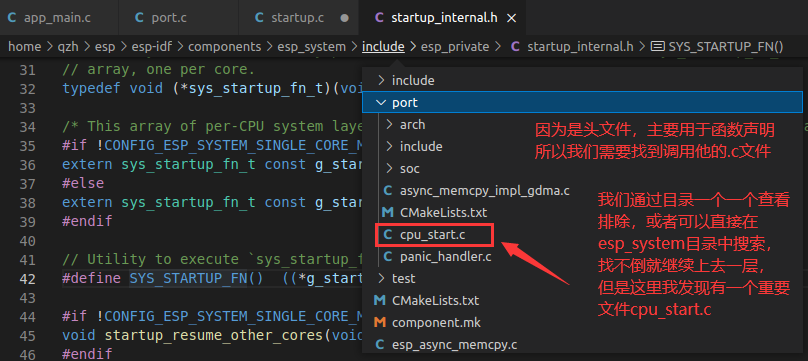808x361 pixels.
Task: Click the C file icon on port.c tab
Action: (139, 18)
